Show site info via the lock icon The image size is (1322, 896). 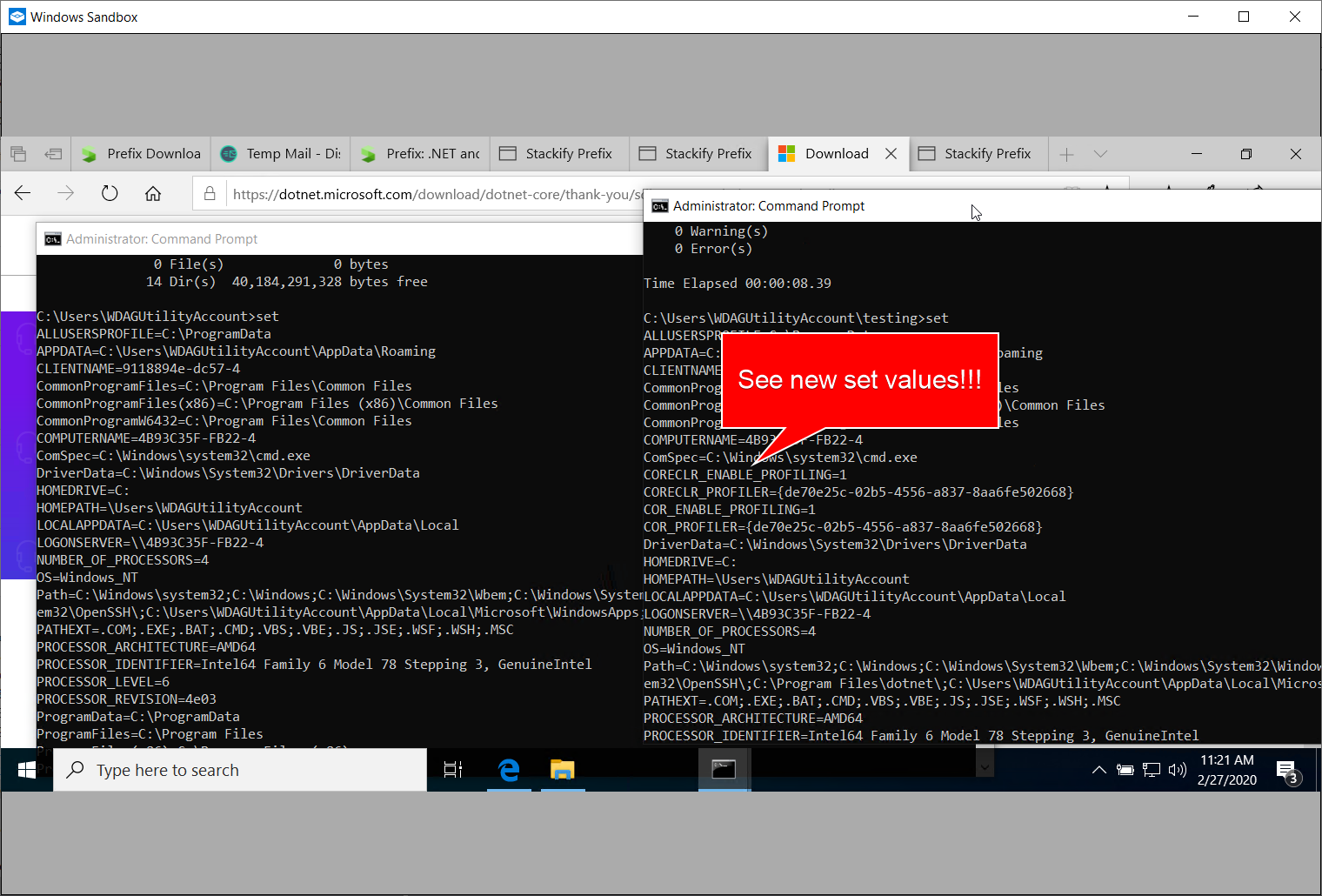click(x=210, y=194)
